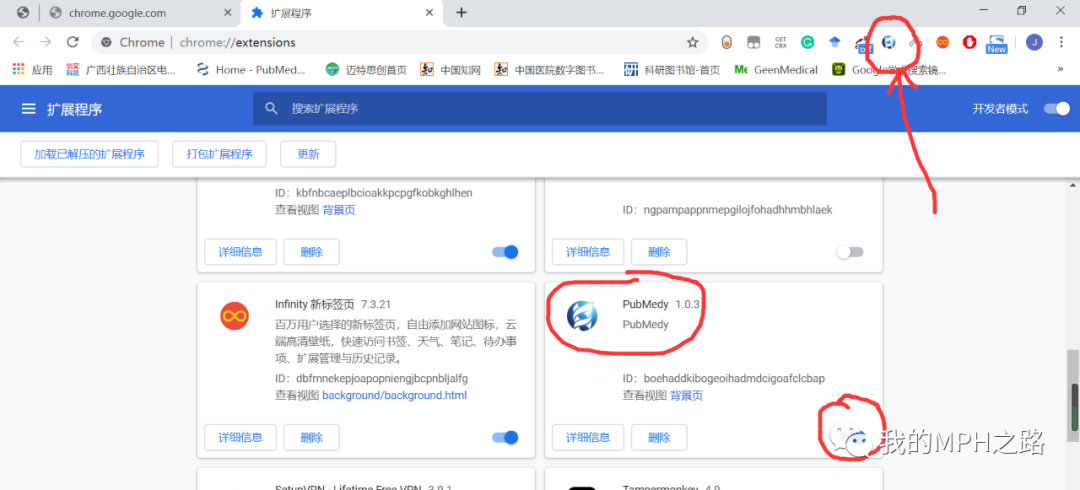
Task: Bookmark this page with the star icon
Action: pyautogui.click(x=692, y=42)
